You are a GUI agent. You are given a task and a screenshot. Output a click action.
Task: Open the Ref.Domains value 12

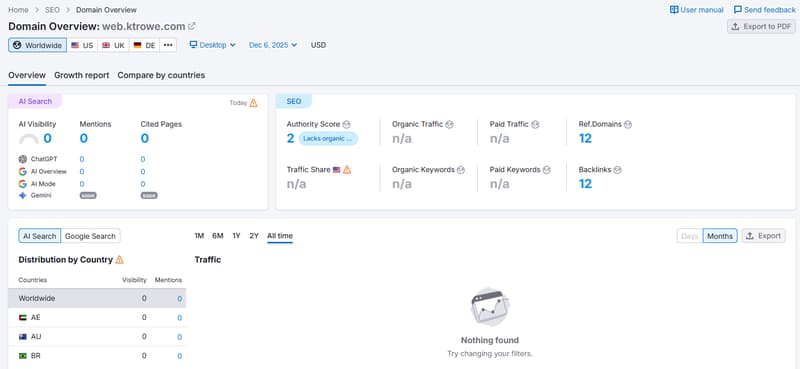pyautogui.click(x=585, y=138)
